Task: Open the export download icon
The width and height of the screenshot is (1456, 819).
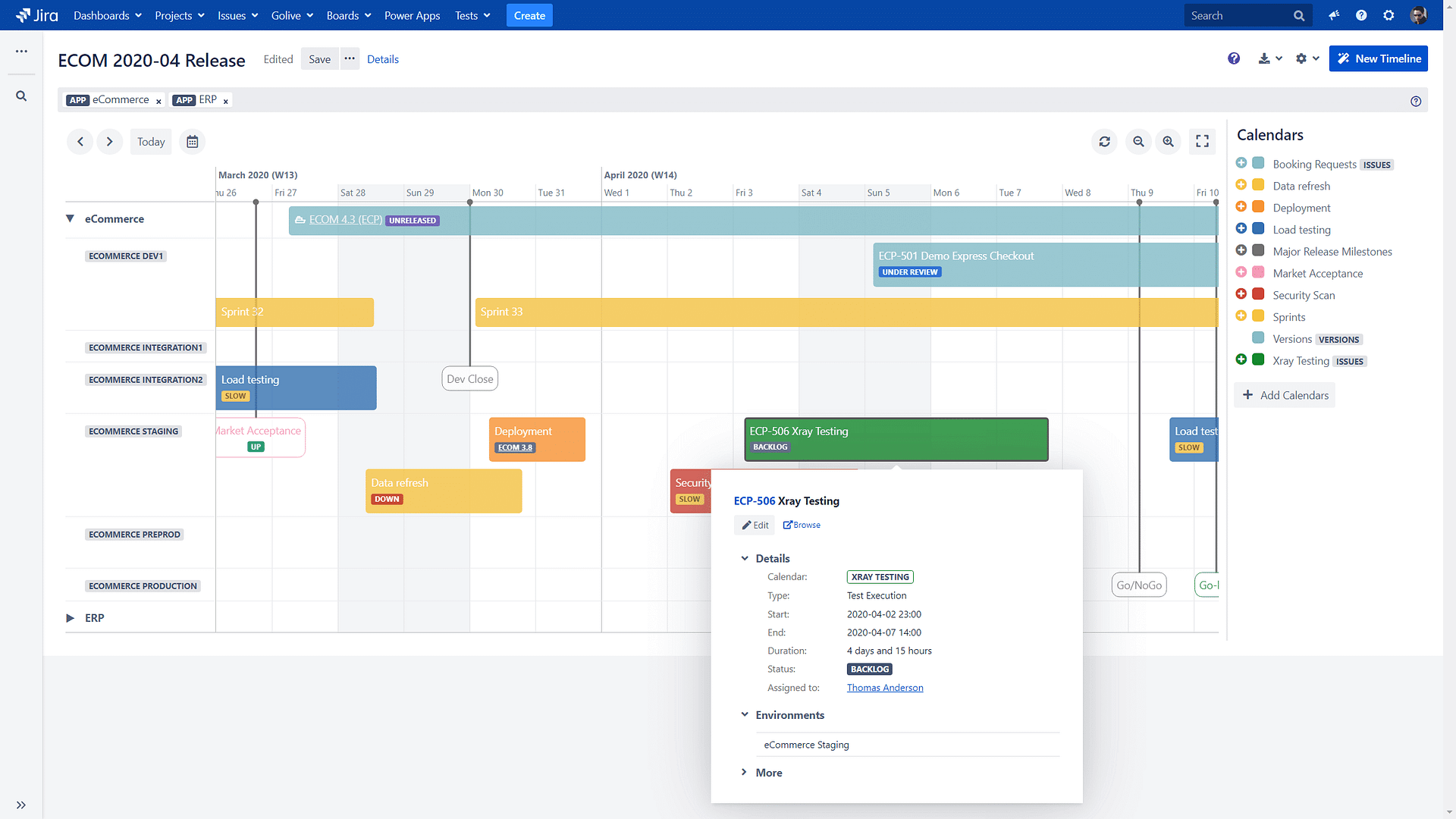Action: 1265,58
